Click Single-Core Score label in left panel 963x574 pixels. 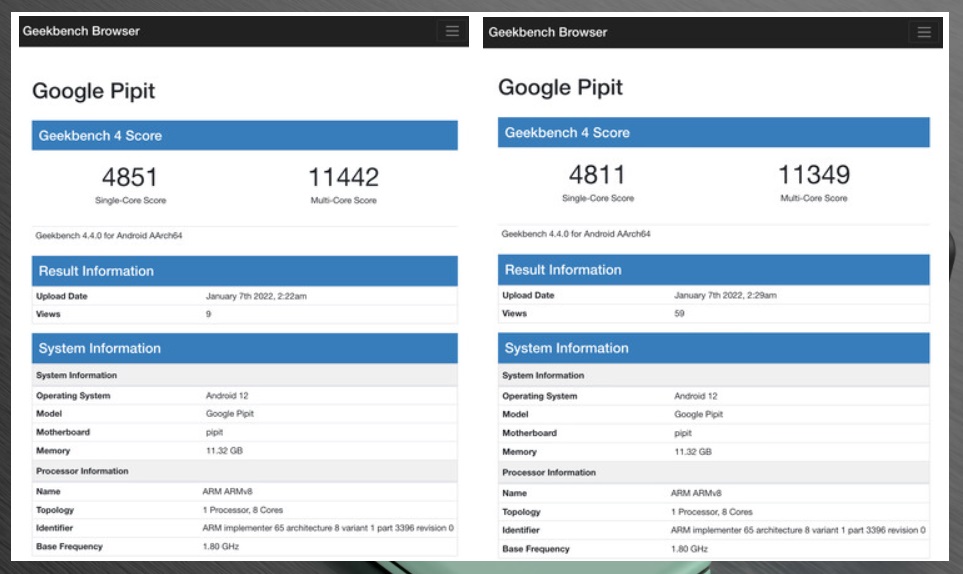[130, 200]
